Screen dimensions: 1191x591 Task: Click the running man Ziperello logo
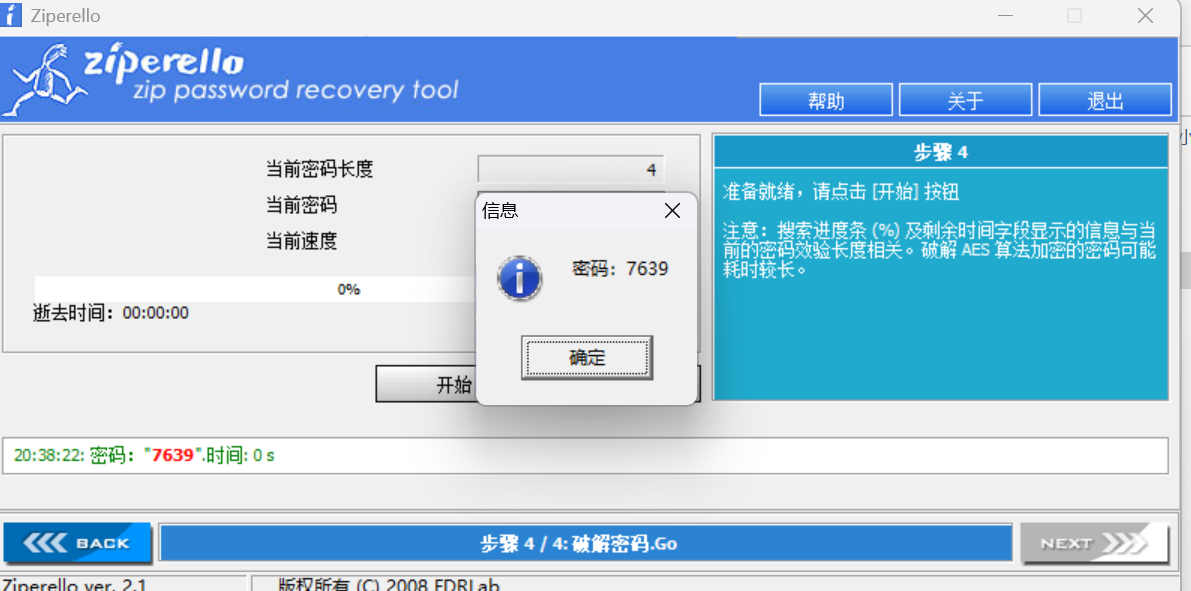point(44,80)
